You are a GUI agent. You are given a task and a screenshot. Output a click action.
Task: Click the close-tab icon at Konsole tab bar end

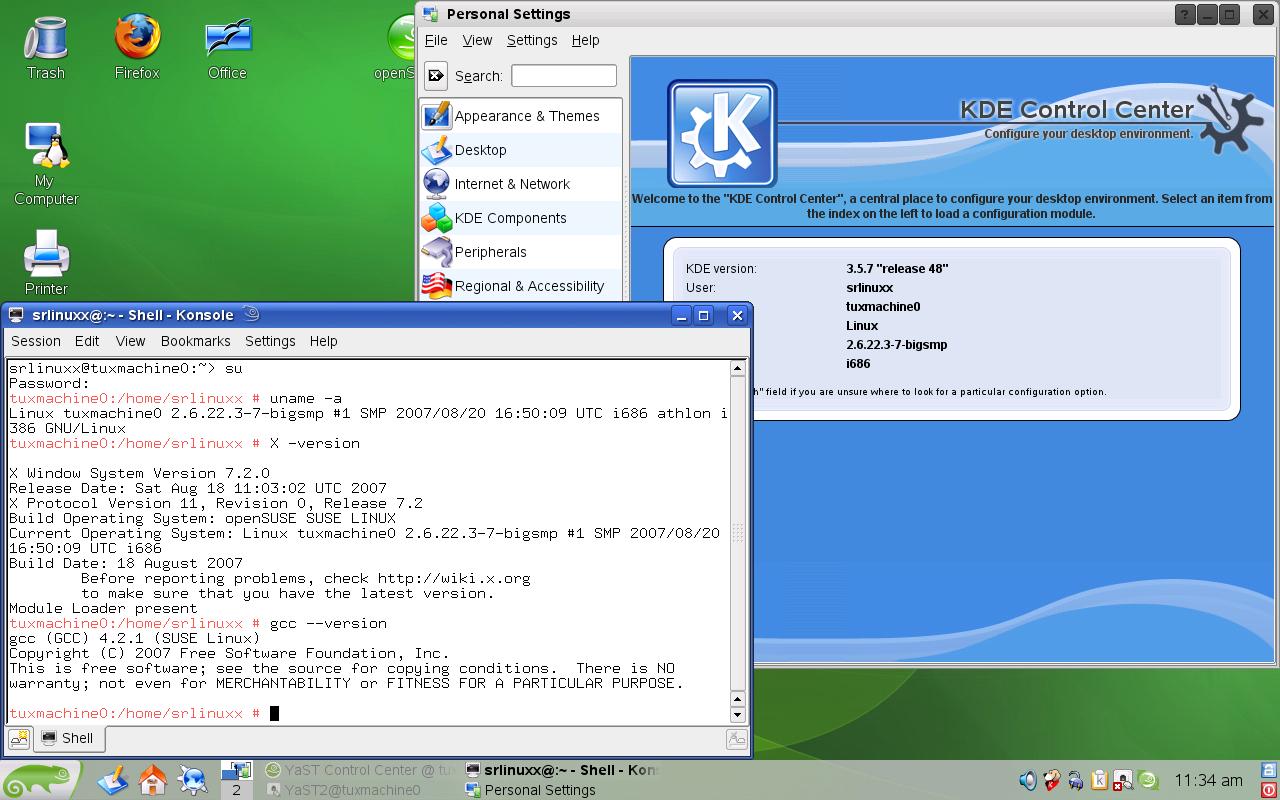[737, 740]
